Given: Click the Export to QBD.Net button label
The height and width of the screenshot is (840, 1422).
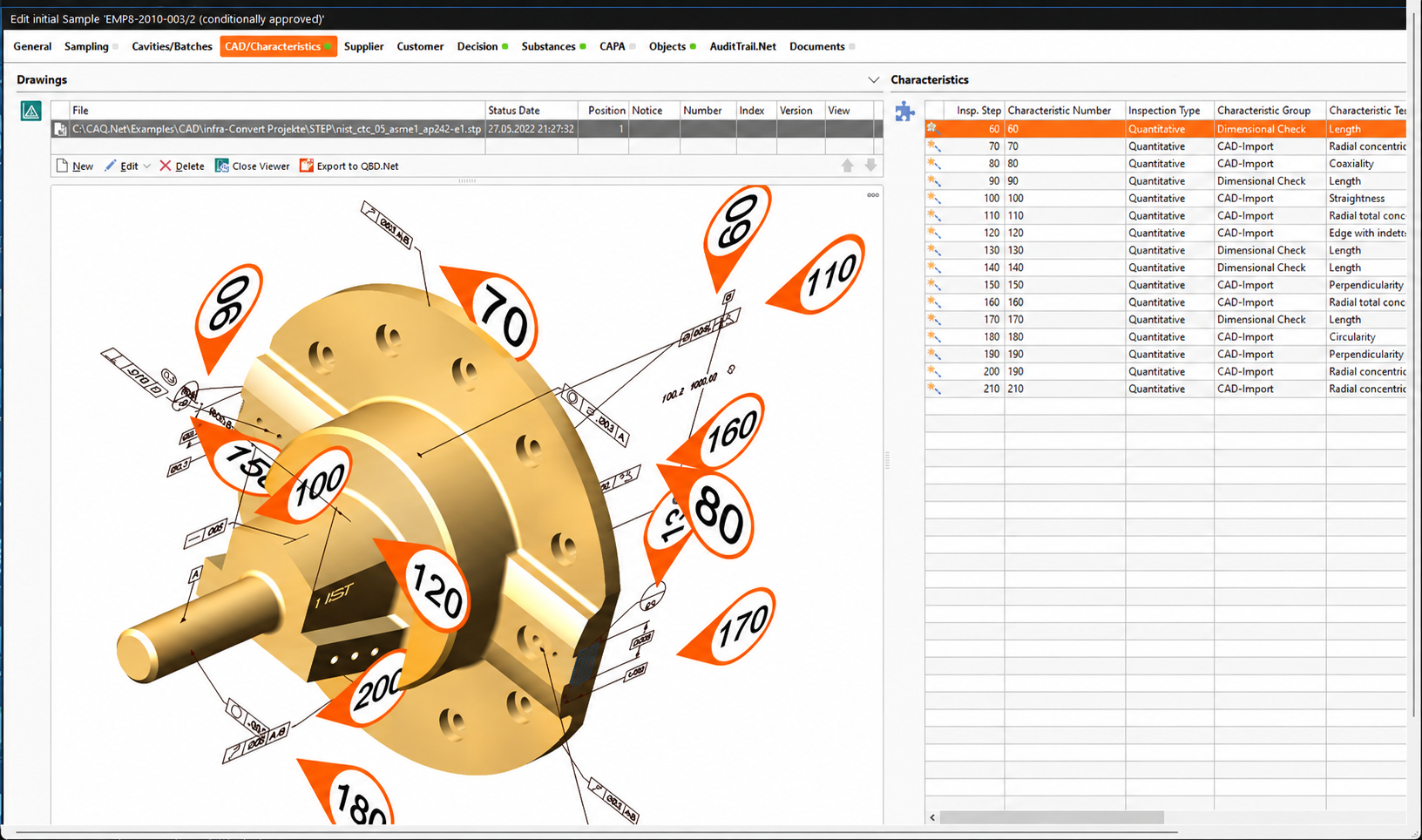Looking at the screenshot, I should point(357,166).
